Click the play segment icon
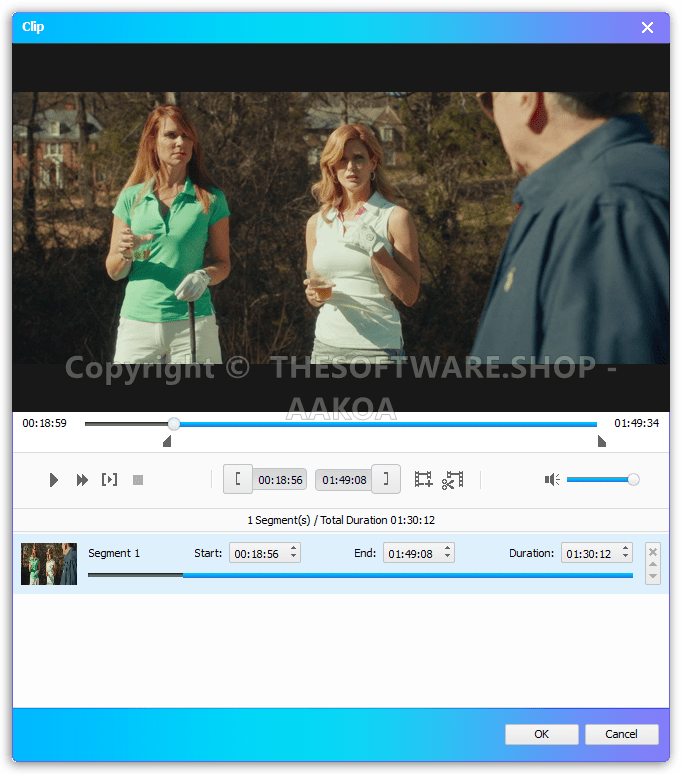Image resolution: width=682 pixels, height=774 pixels. click(x=109, y=480)
